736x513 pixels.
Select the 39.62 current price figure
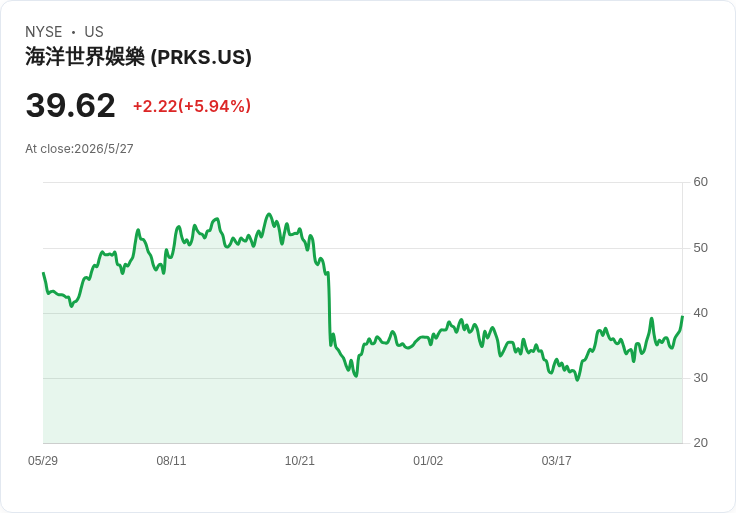[70, 105]
